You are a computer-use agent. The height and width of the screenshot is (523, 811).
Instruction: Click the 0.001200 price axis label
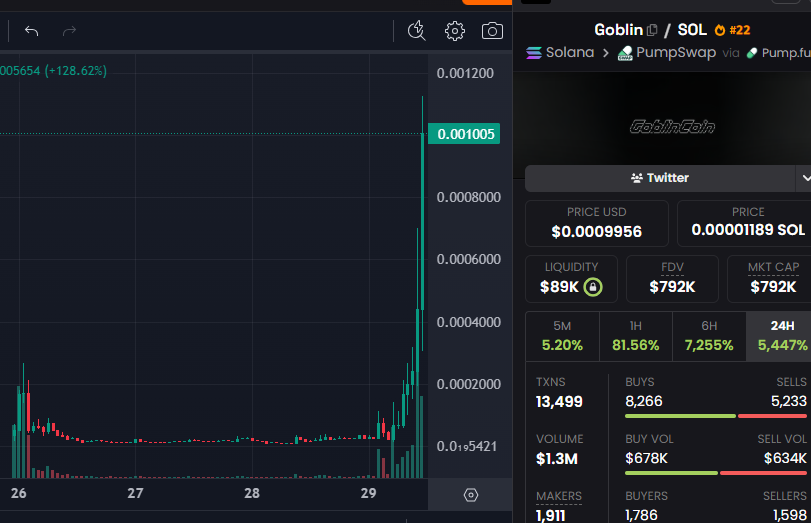click(x=465, y=73)
